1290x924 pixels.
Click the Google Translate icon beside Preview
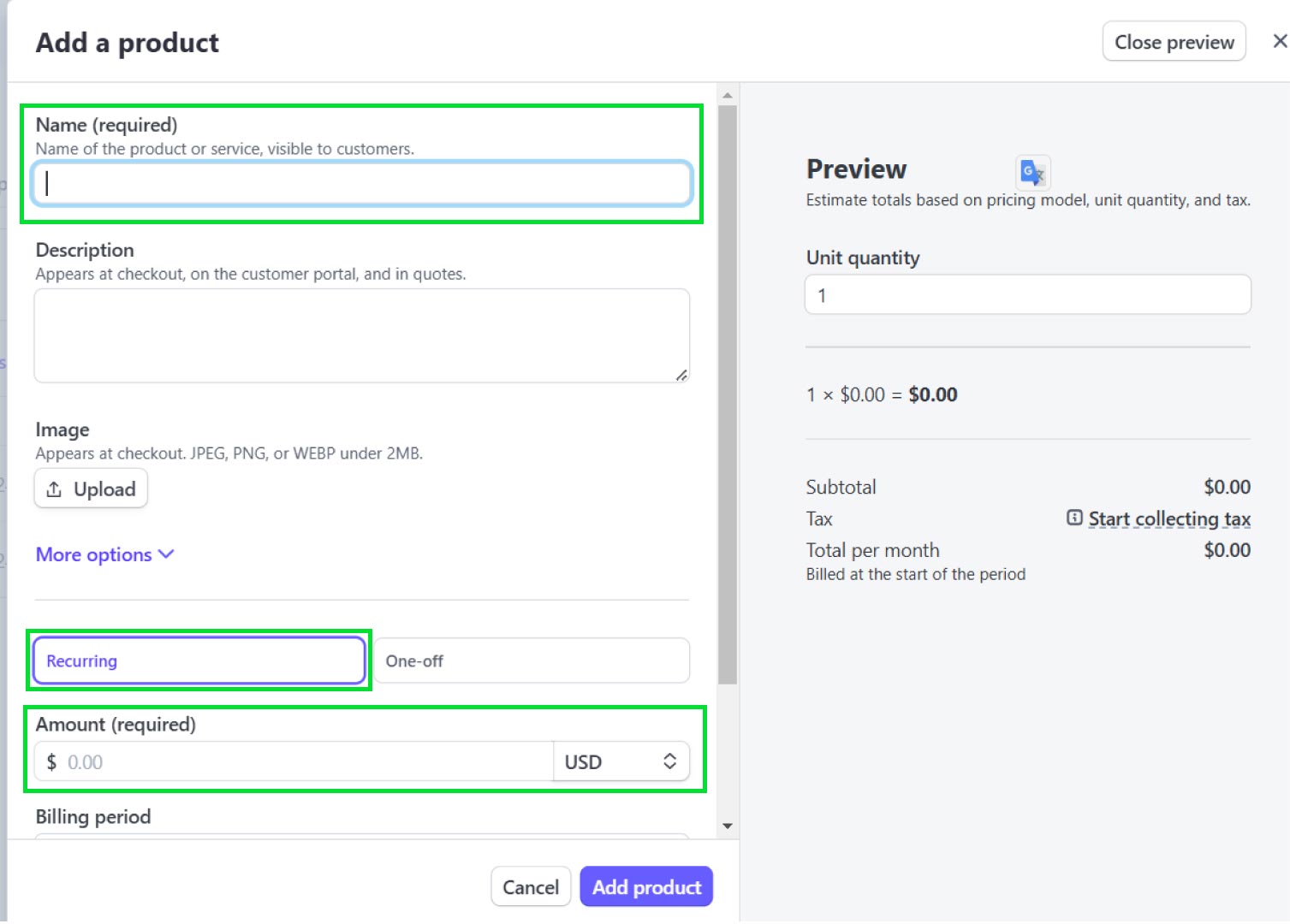click(1031, 172)
